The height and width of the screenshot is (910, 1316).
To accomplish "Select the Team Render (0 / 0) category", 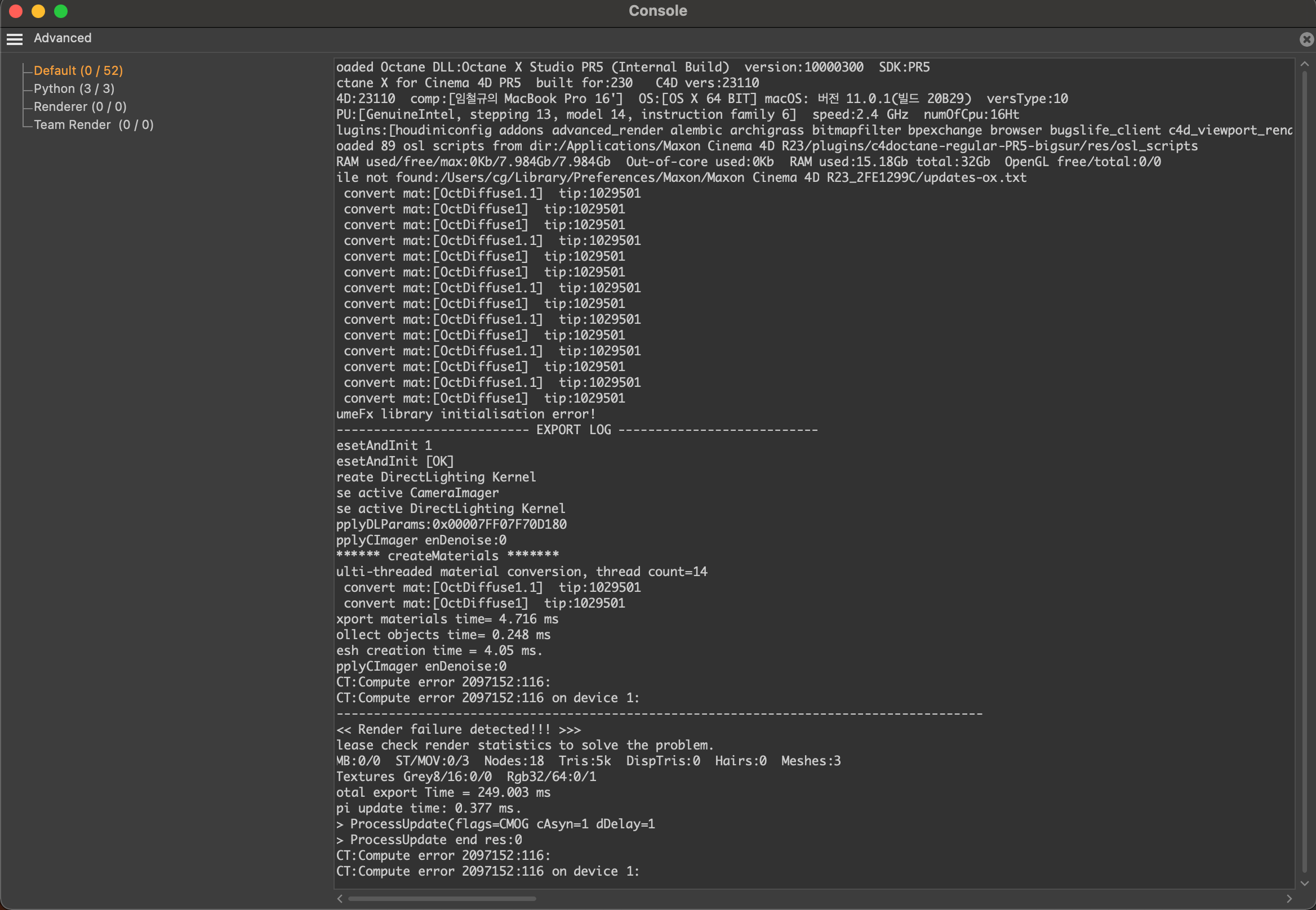I will (x=94, y=125).
